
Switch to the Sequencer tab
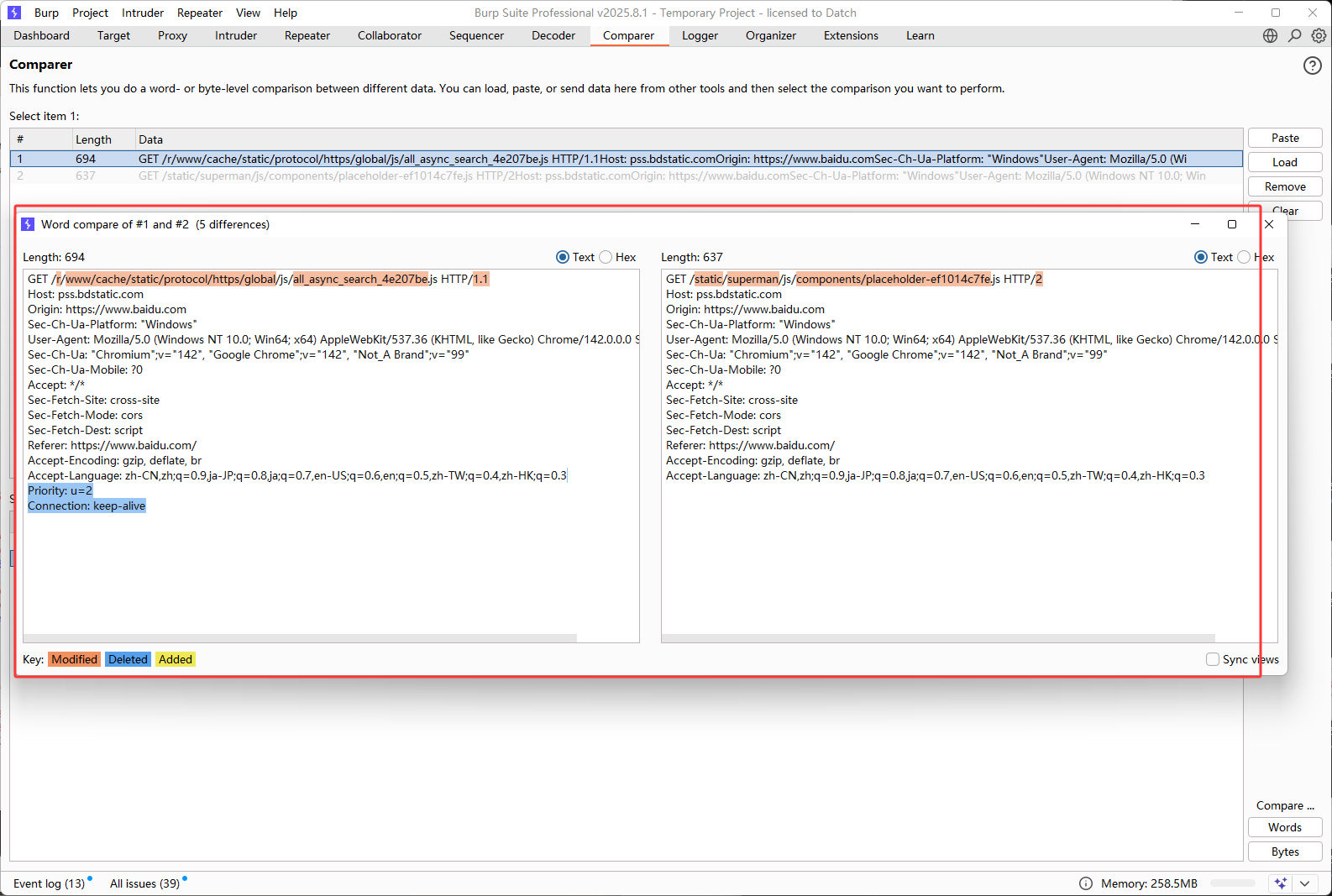point(476,35)
